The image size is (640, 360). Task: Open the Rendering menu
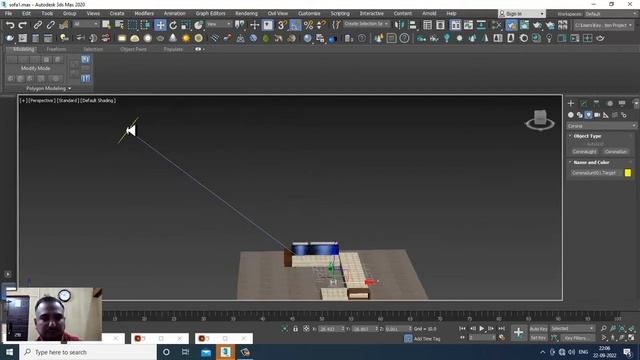point(246,13)
